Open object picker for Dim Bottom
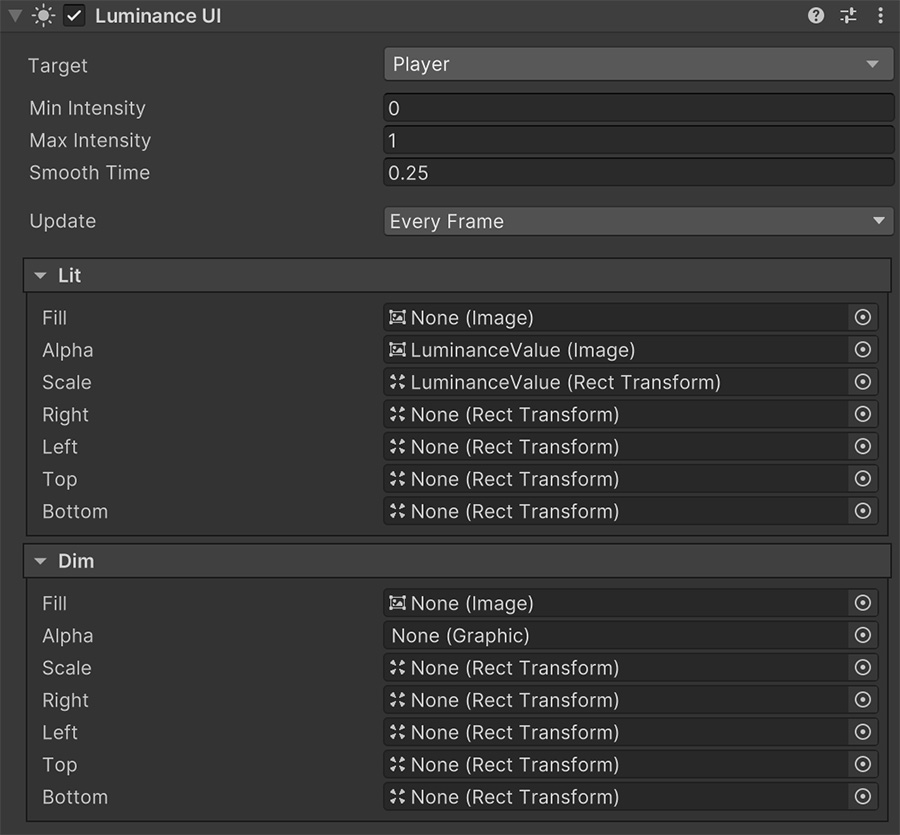The image size is (900, 835). (x=862, y=797)
